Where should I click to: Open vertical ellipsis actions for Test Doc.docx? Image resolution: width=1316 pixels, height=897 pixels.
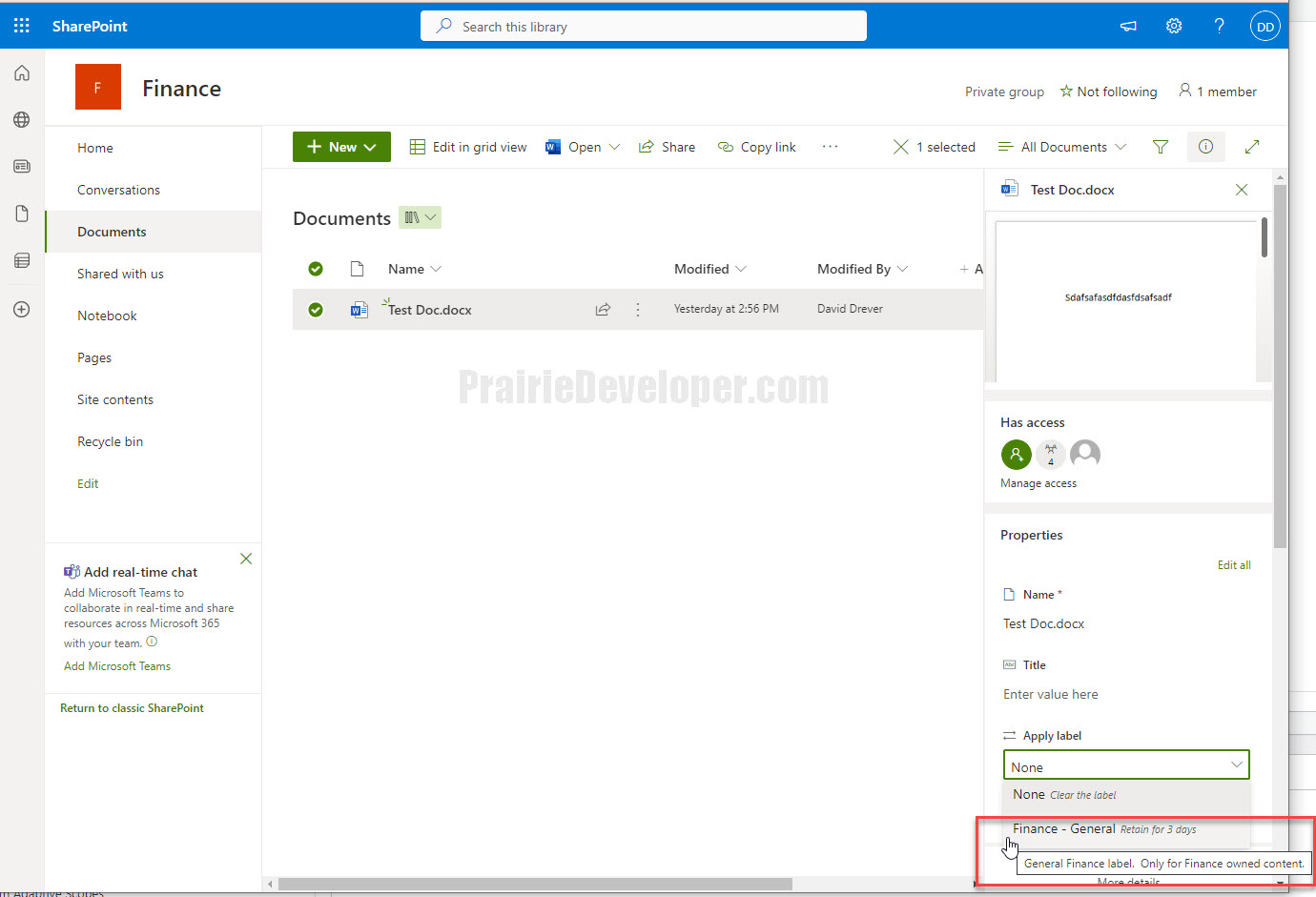coord(638,310)
